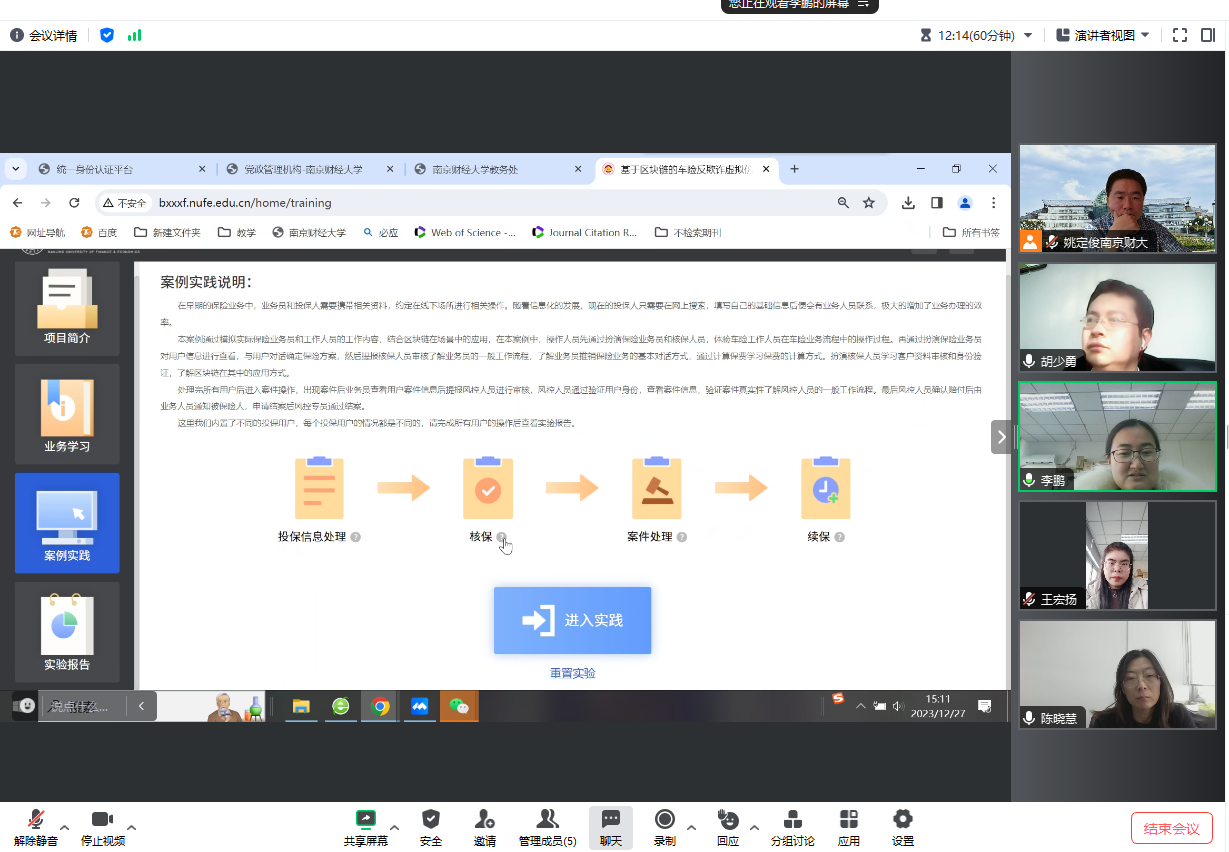
Task: Expand the meeting timer dropdown arrow
Action: coord(1028,35)
